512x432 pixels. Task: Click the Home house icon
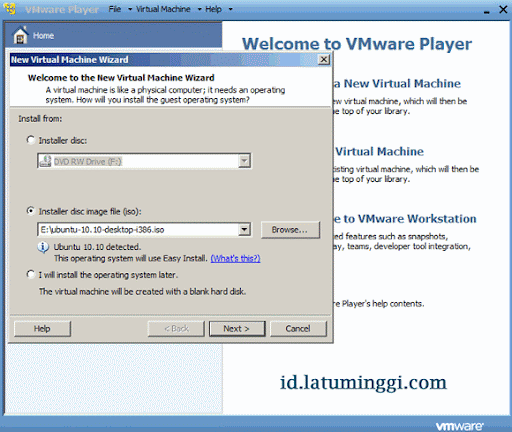point(20,35)
